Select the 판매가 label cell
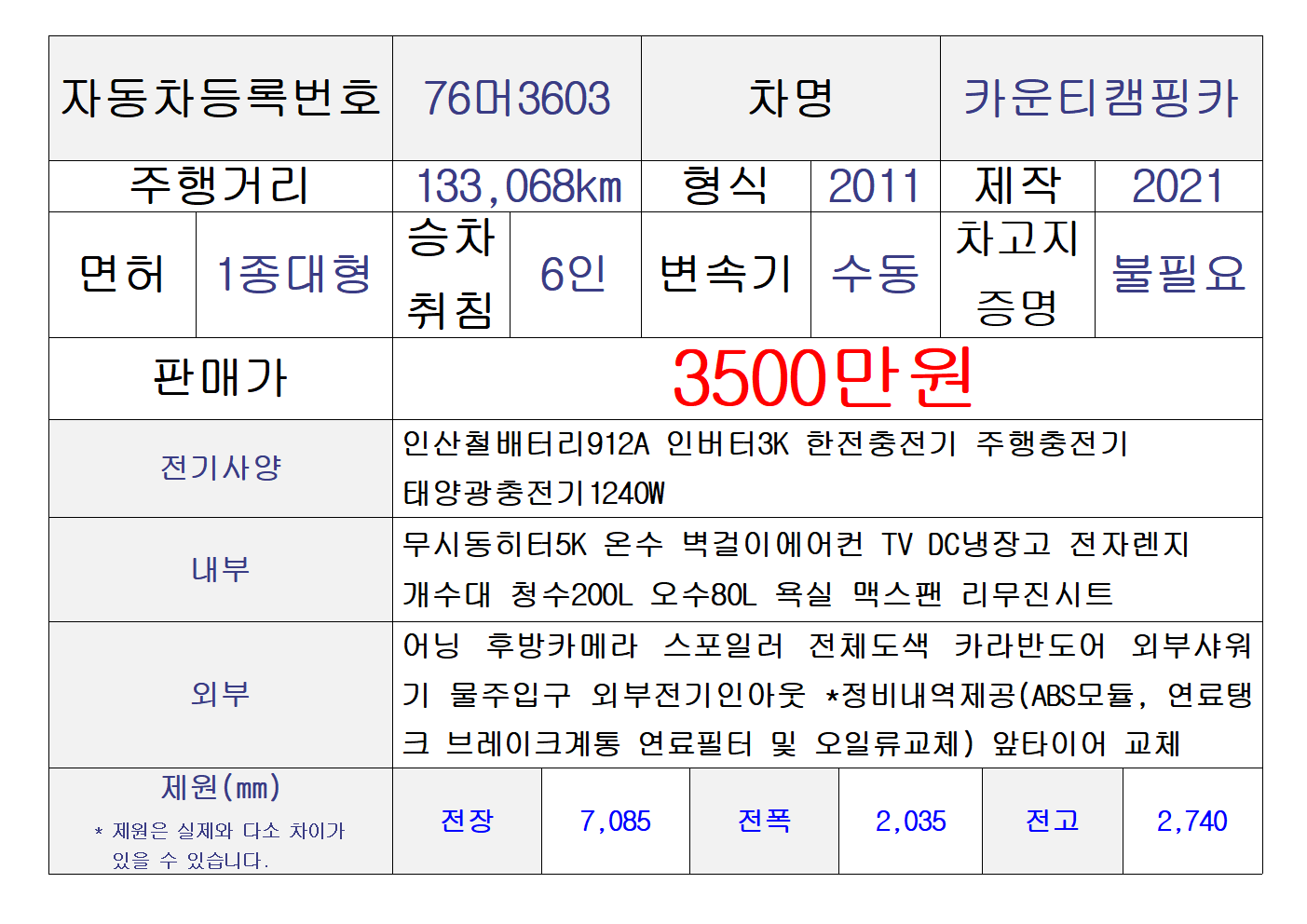This screenshot has width=1307, height=924. (x=221, y=378)
